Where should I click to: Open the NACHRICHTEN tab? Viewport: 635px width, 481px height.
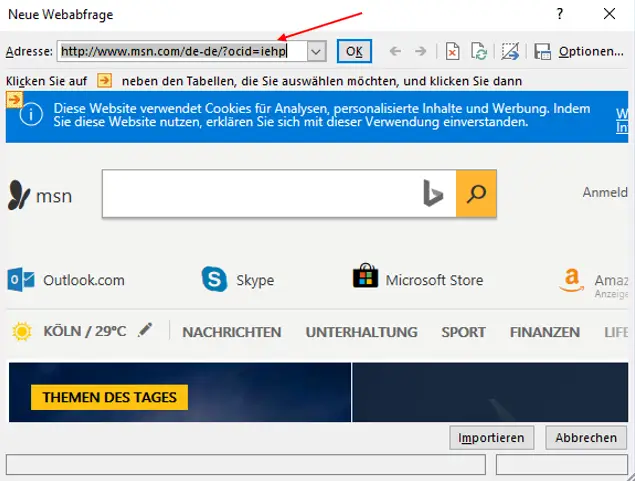tap(232, 332)
